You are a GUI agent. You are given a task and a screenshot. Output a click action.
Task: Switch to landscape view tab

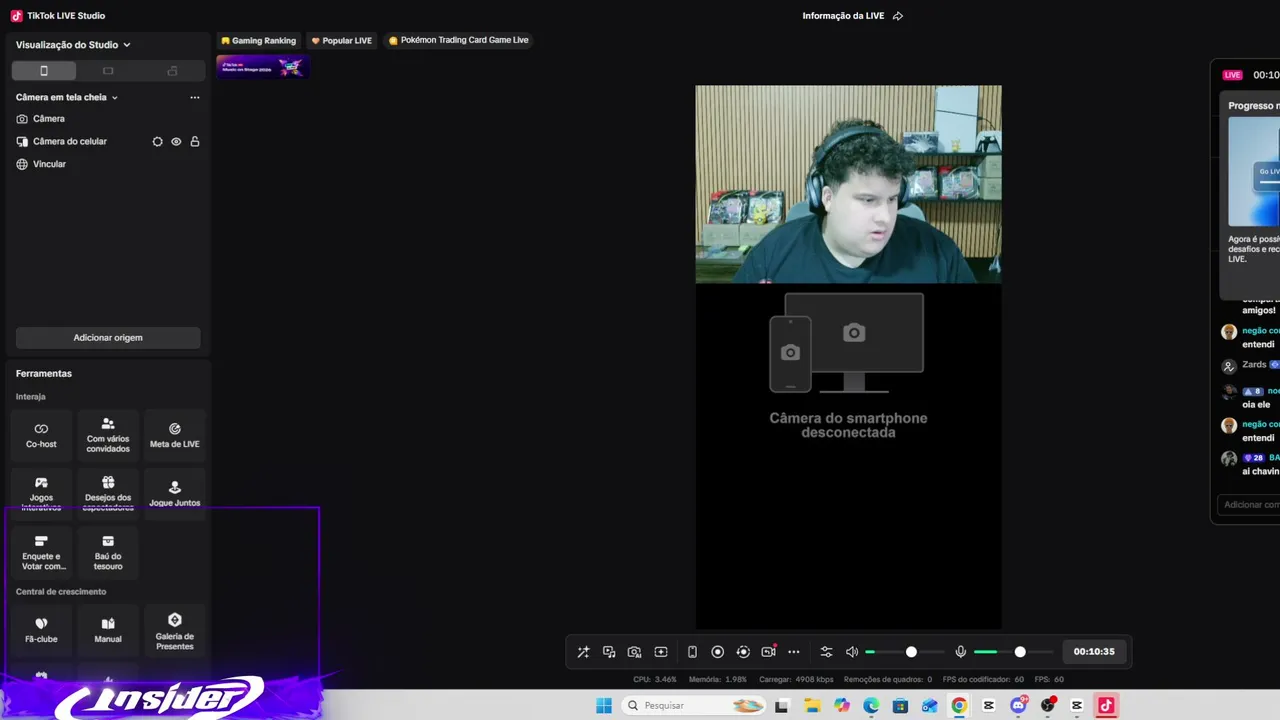coord(108,71)
